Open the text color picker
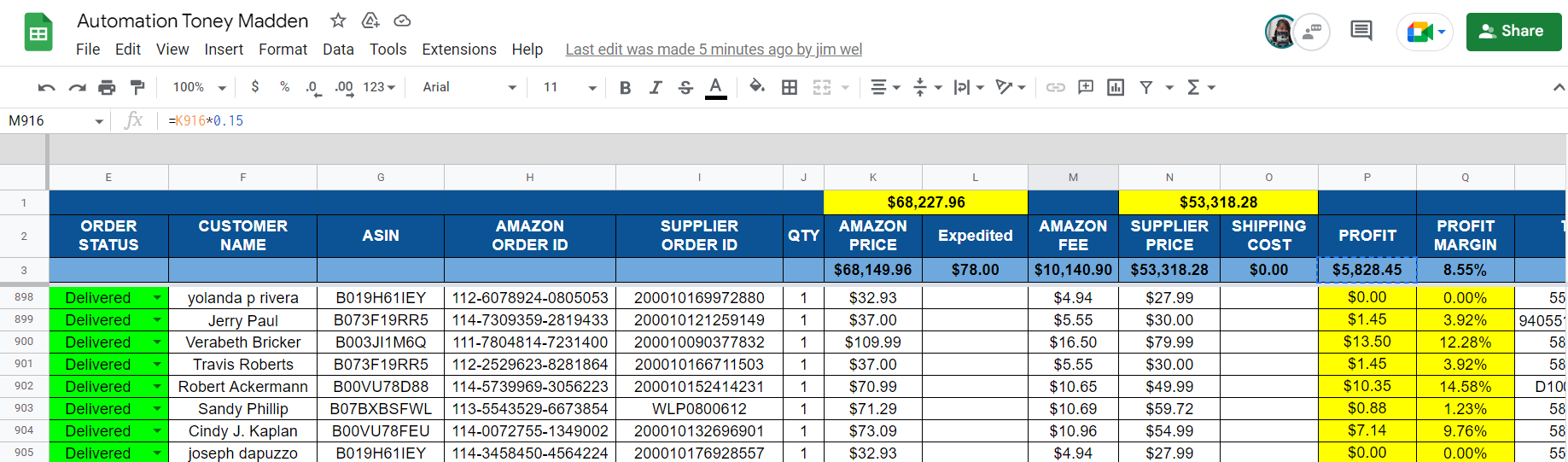The image size is (1568, 462). click(716, 87)
